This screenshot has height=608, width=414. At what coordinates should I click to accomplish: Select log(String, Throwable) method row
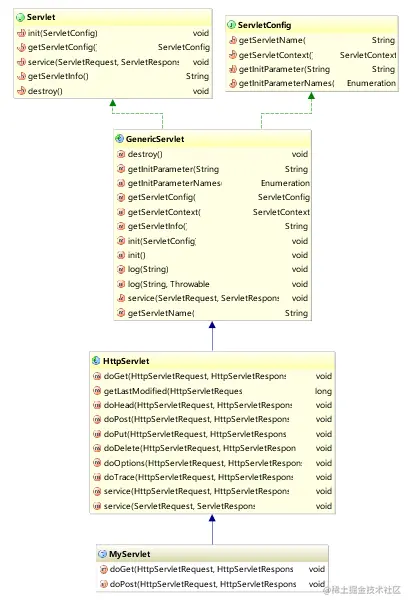click(x=212, y=284)
